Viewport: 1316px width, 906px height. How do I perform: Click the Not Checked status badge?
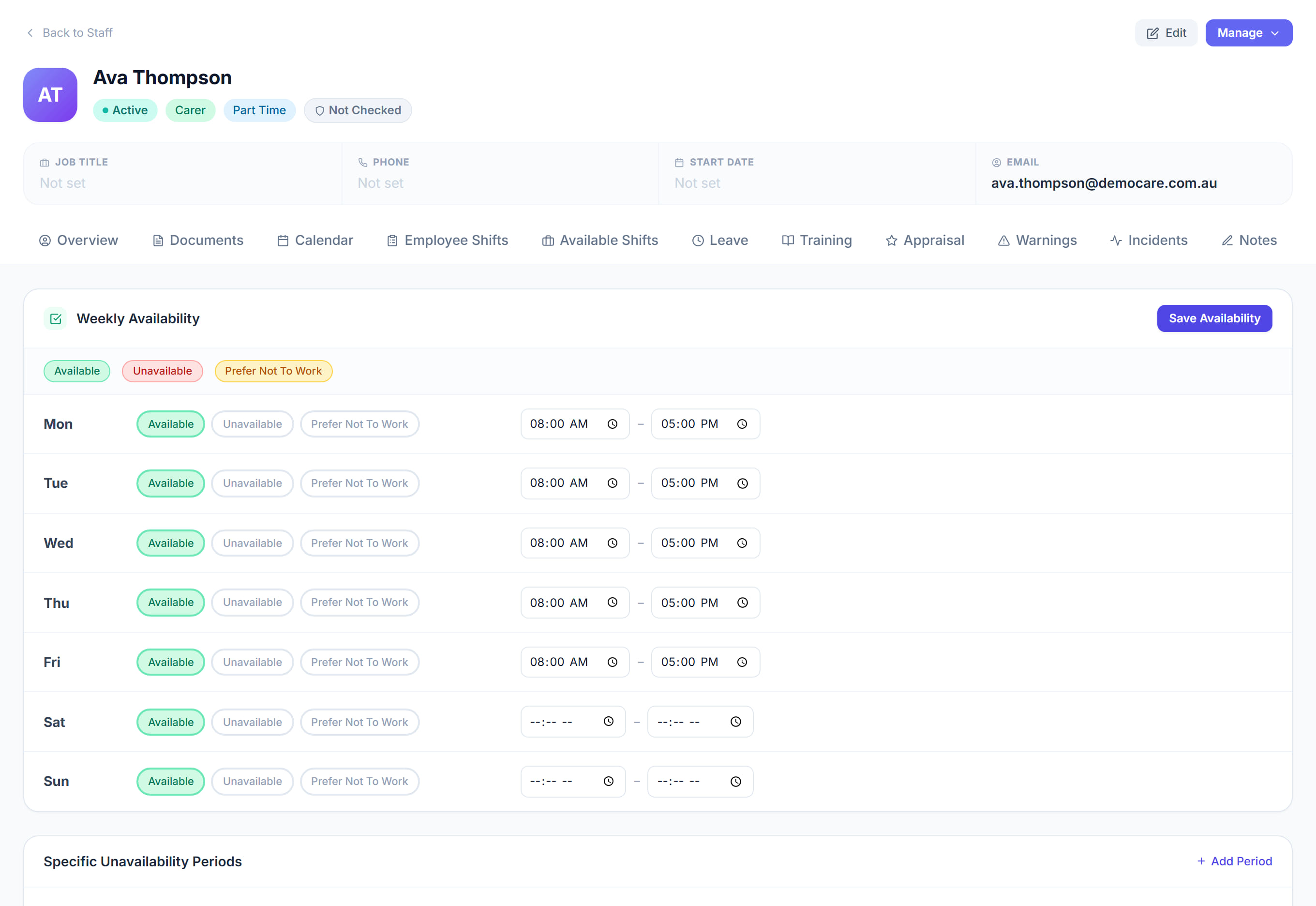click(358, 110)
